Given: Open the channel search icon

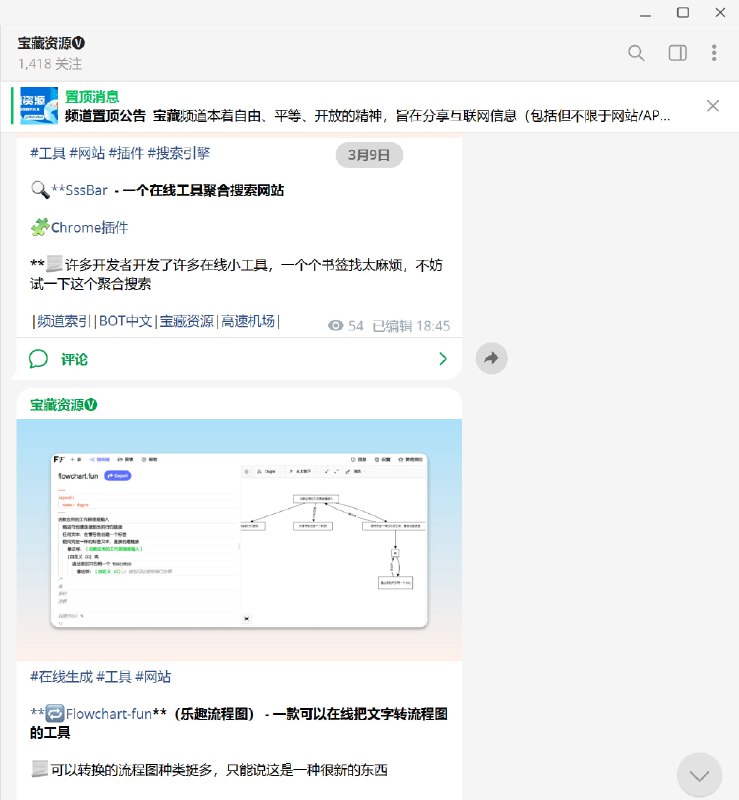Looking at the screenshot, I should click(636, 53).
